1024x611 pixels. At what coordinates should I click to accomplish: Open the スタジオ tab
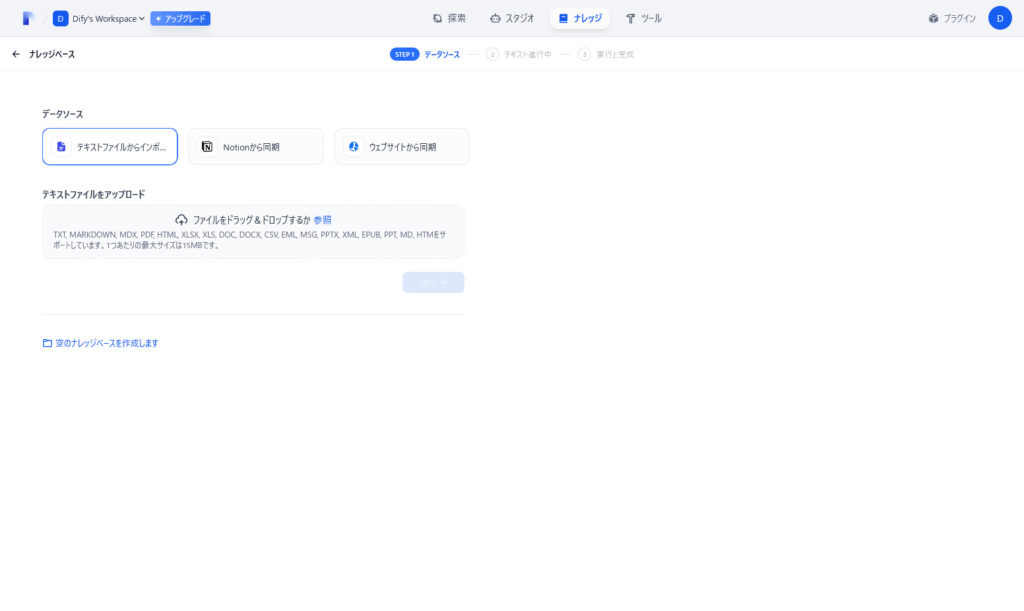coord(512,18)
